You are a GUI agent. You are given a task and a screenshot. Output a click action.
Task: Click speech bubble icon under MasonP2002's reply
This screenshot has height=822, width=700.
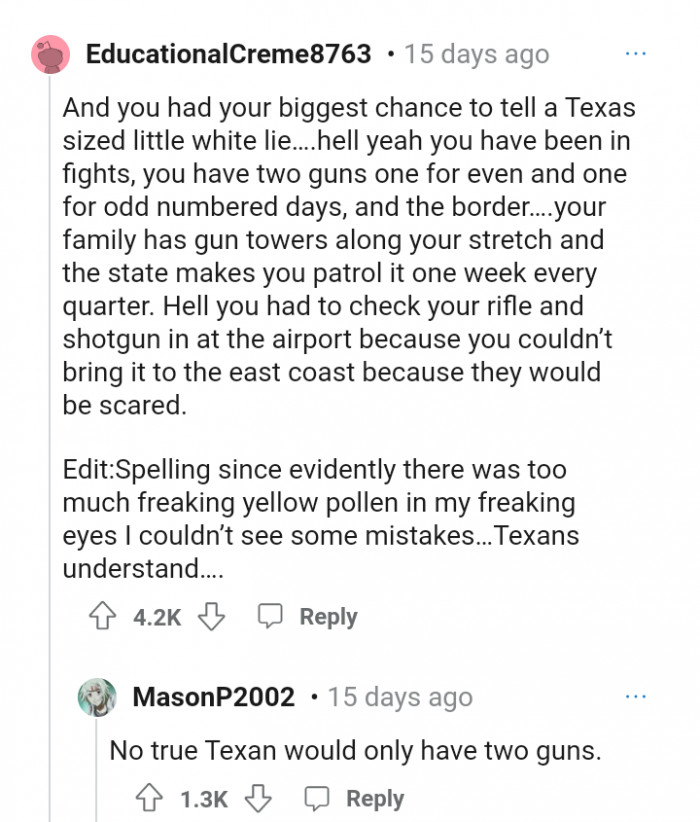point(318,798)
